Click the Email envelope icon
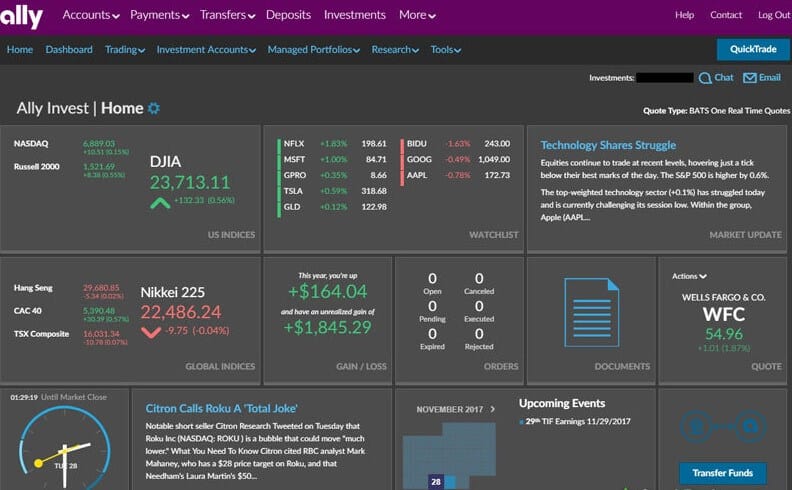The width and height of the screenshot is (792, 490). tap(750, 78)
